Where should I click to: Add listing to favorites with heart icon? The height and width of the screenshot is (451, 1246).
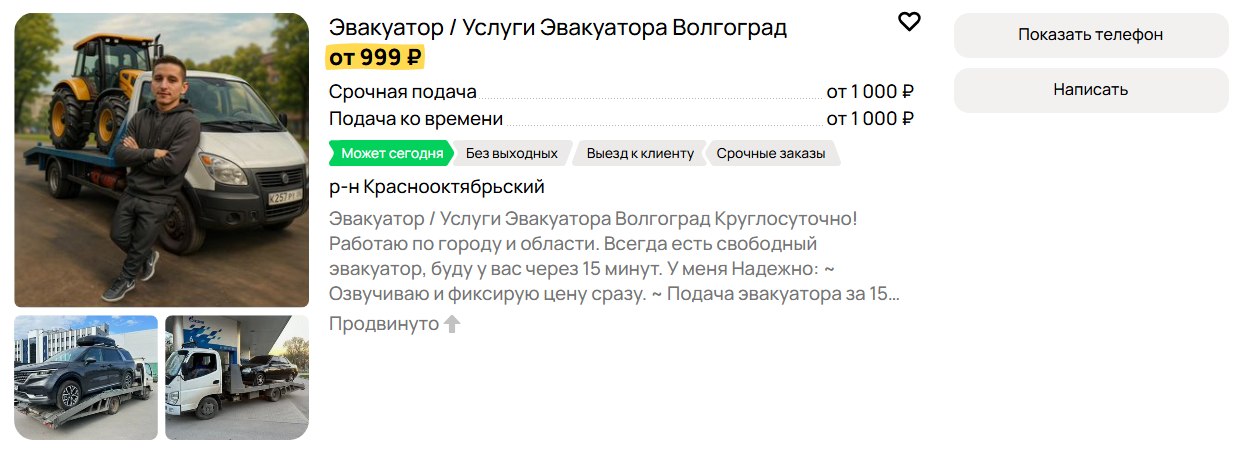(x=908, y=22)
